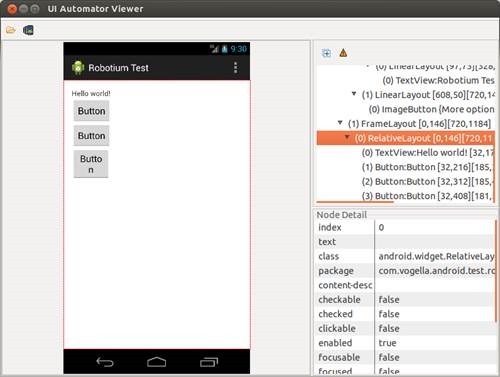This screenshot has height=377, width=500.
Task: Click the 'text' property name cell
Action: [x=344, y=242]
